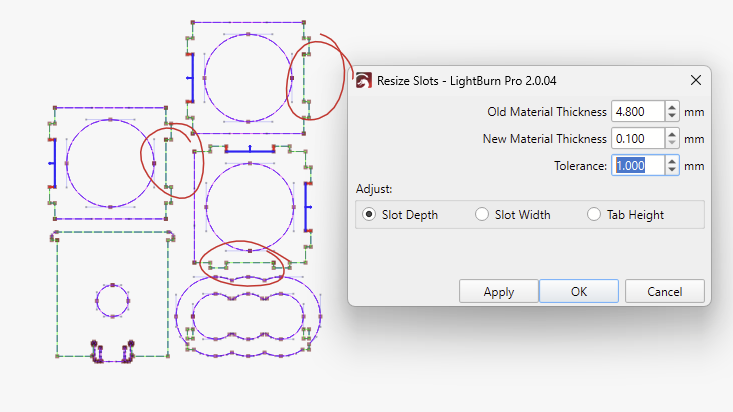Increase Tolerance value with up arrow
The image size is (733, 412).
(x=672, y=161)
